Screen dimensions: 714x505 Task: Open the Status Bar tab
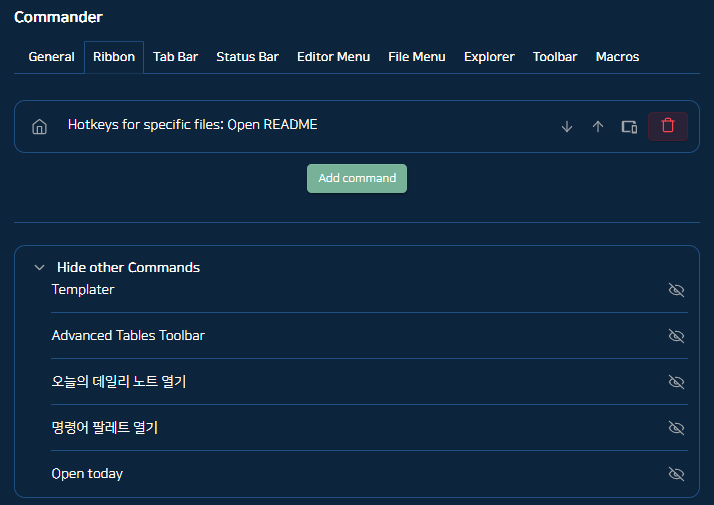click(247, 57)
